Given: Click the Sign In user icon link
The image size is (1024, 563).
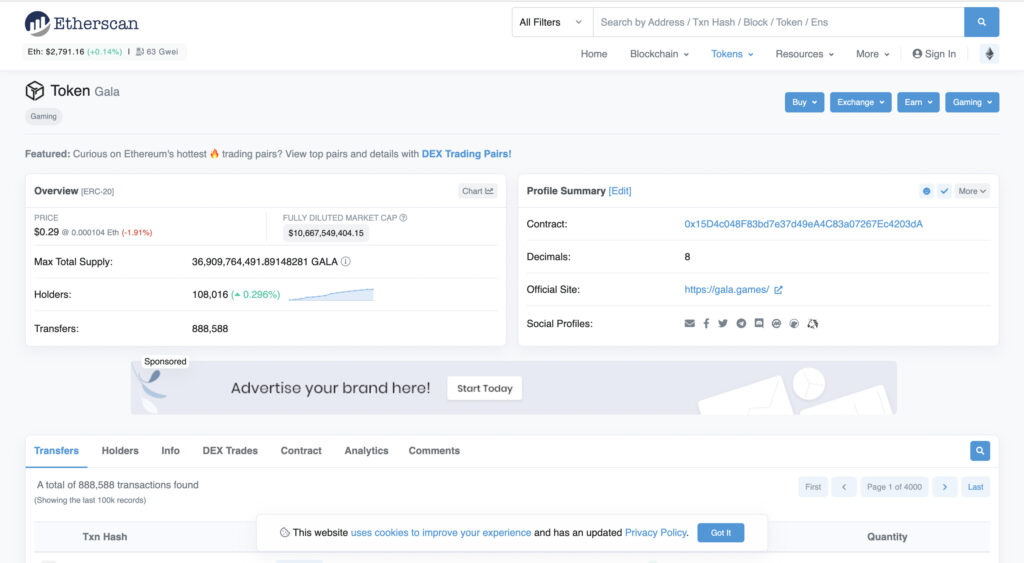Looking at the screenshot, I should pos(934,54).
